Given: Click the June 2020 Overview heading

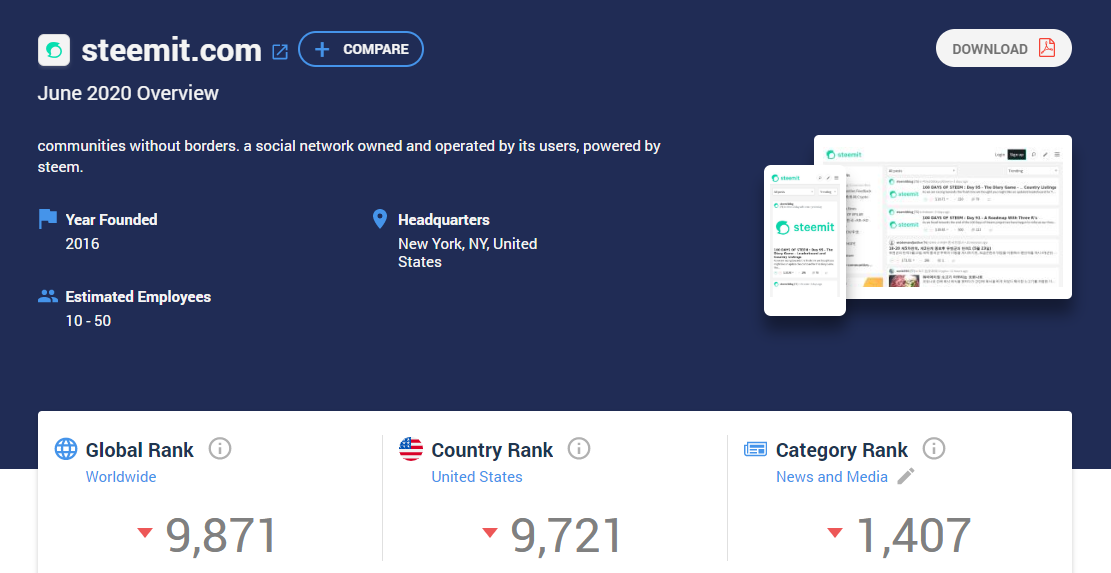Looking at the screenshot, I should (128, 93).
